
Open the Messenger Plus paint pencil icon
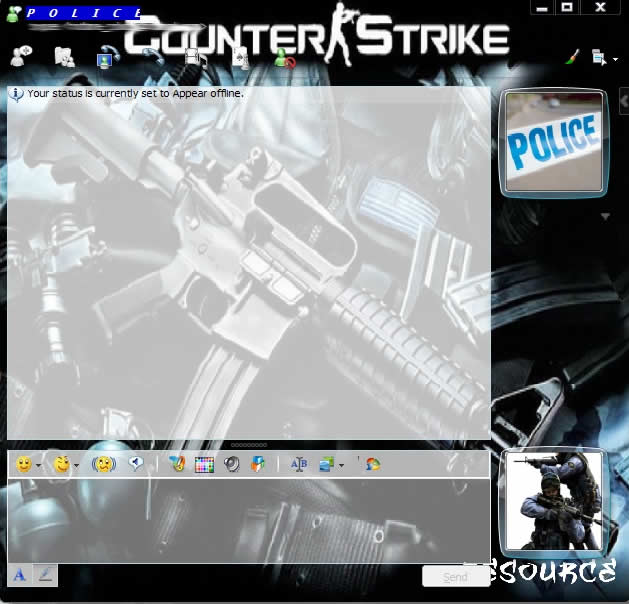tap(177, 464)
